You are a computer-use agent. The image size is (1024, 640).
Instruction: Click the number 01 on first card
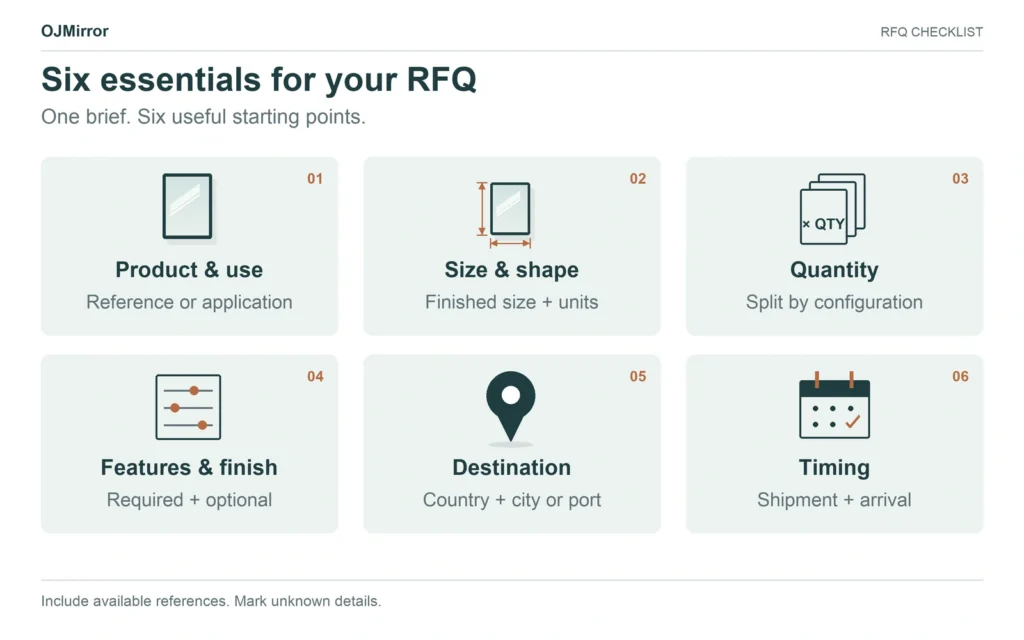pos(315,179)
